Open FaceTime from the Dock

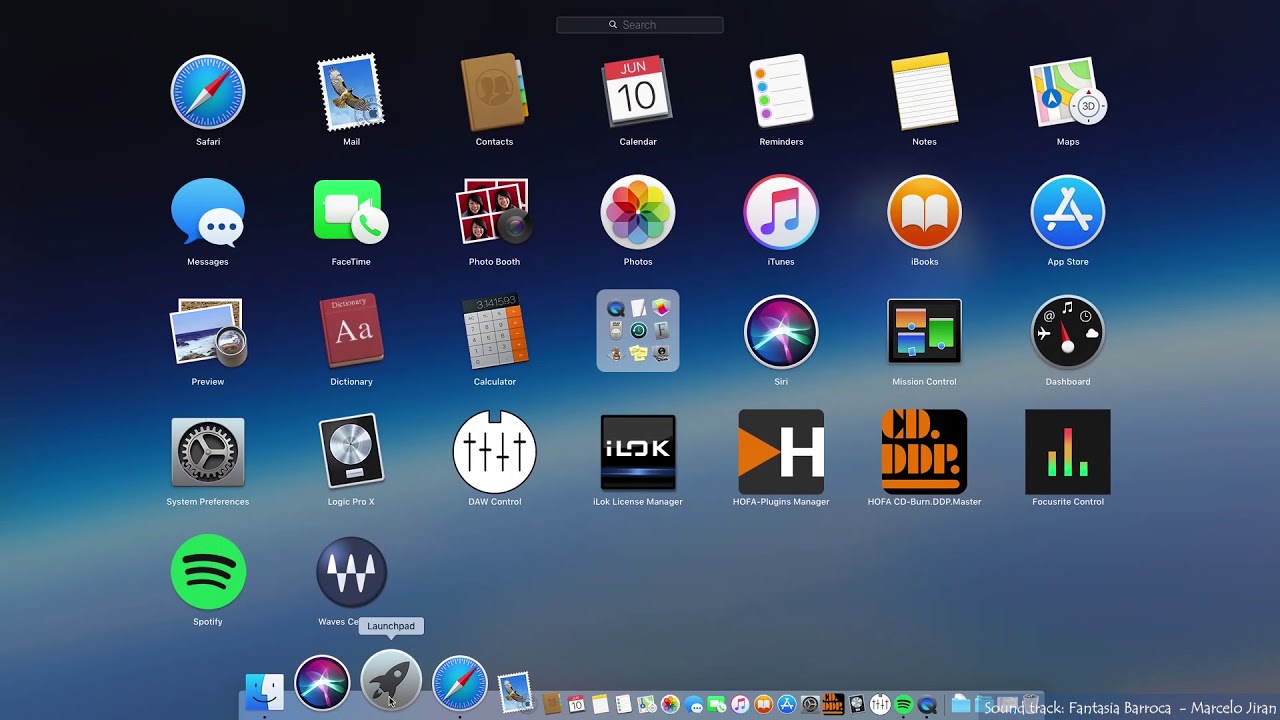point(717,705)
